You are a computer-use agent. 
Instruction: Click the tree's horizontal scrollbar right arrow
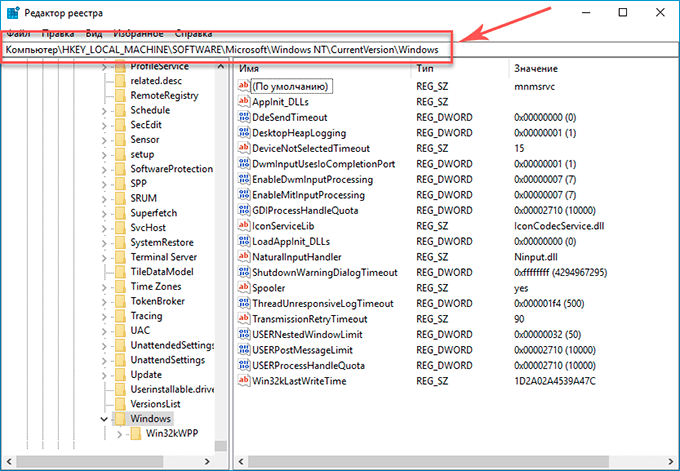click(207, 461)
